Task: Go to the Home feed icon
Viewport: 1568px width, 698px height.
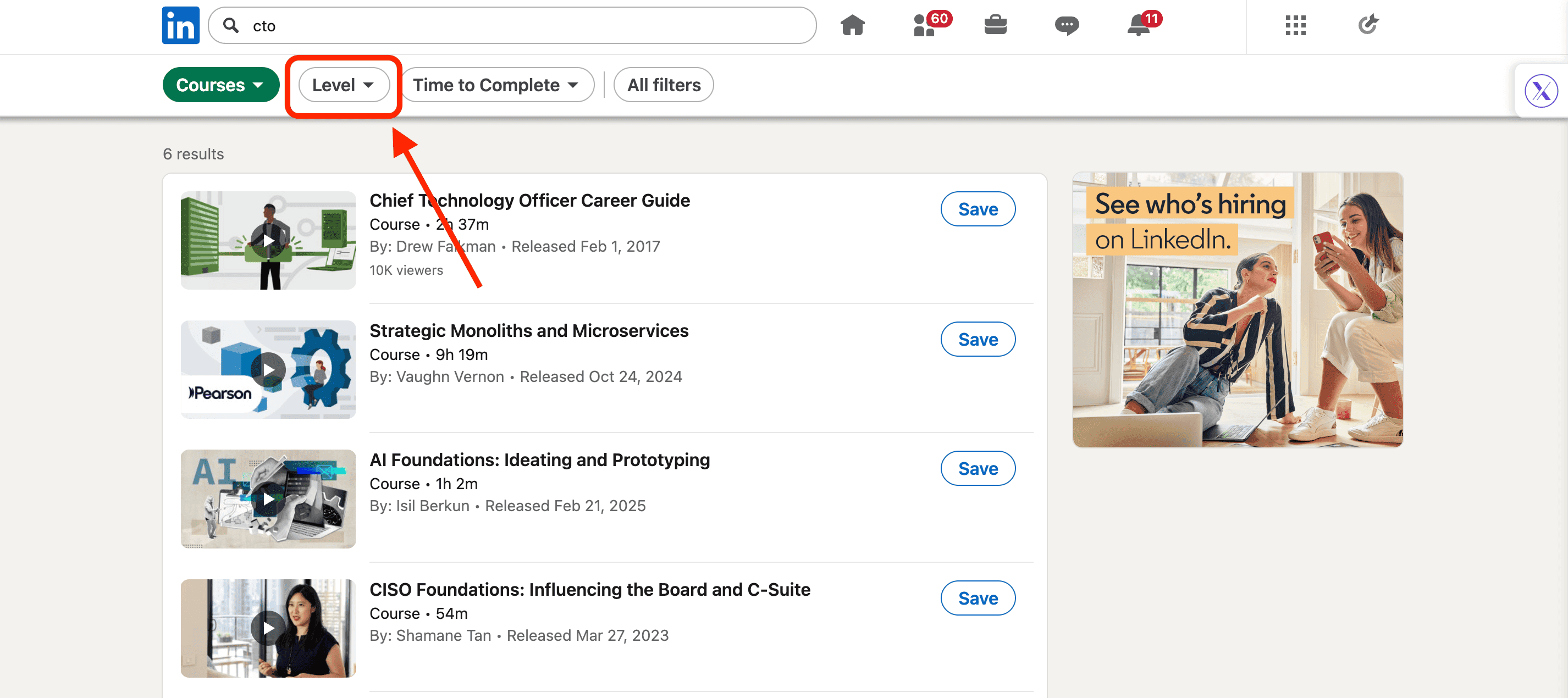Action: (852, 26)
